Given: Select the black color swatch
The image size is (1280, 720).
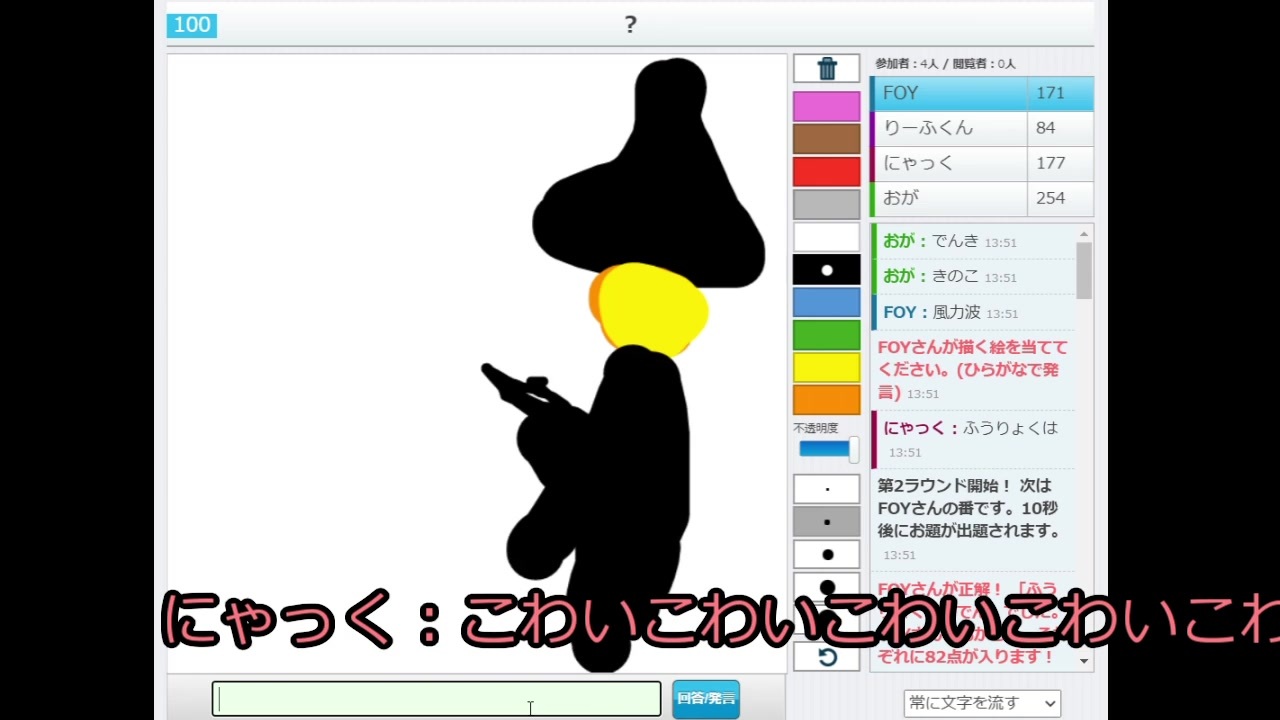Looking at the screenshot, I should (826, 270).
